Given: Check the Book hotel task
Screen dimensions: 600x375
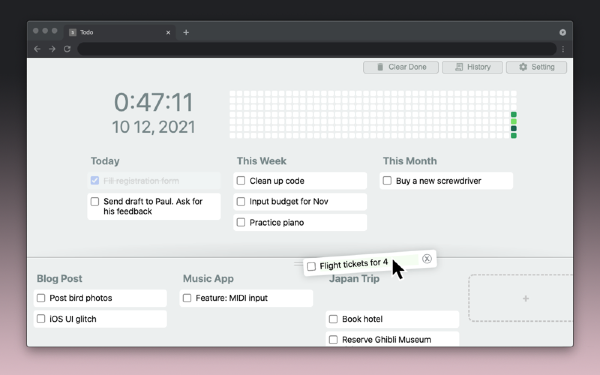Looking at the screenshot, I should [333, 319].
